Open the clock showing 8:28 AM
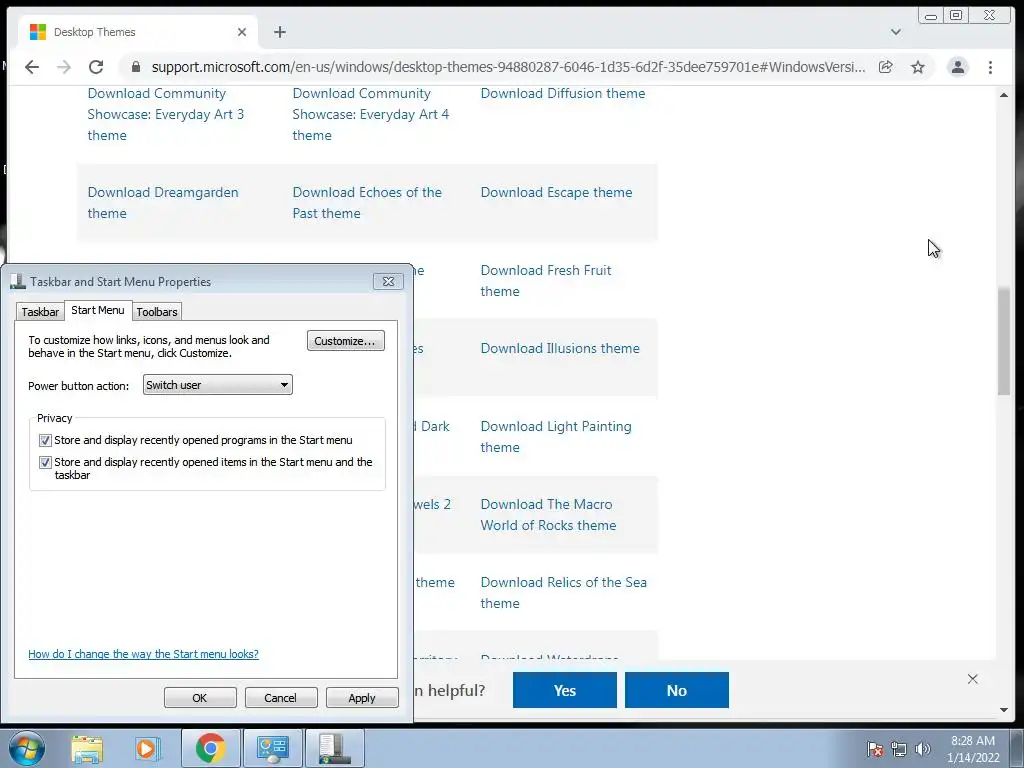Image resolution: width=1024 pixels, height=768 pixels. point(973,749)
